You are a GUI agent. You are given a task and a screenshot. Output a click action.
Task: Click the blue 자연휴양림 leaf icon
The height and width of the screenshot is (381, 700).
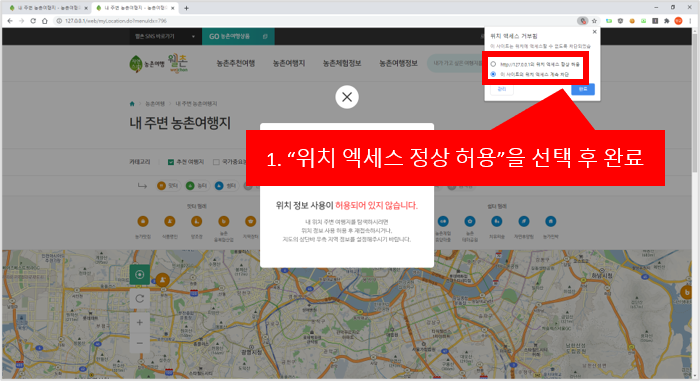pos(524,222)
